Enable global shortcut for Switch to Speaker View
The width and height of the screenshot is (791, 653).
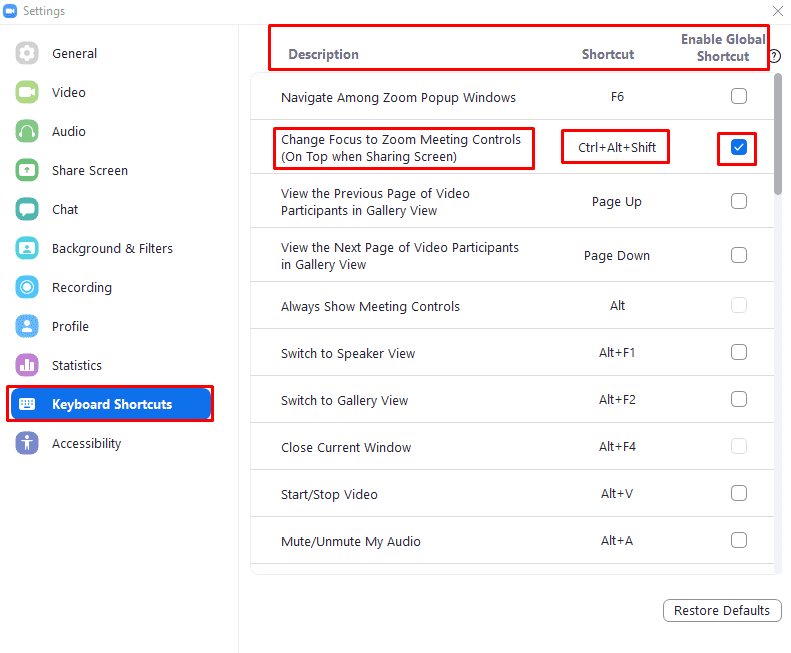coord(739,352)
